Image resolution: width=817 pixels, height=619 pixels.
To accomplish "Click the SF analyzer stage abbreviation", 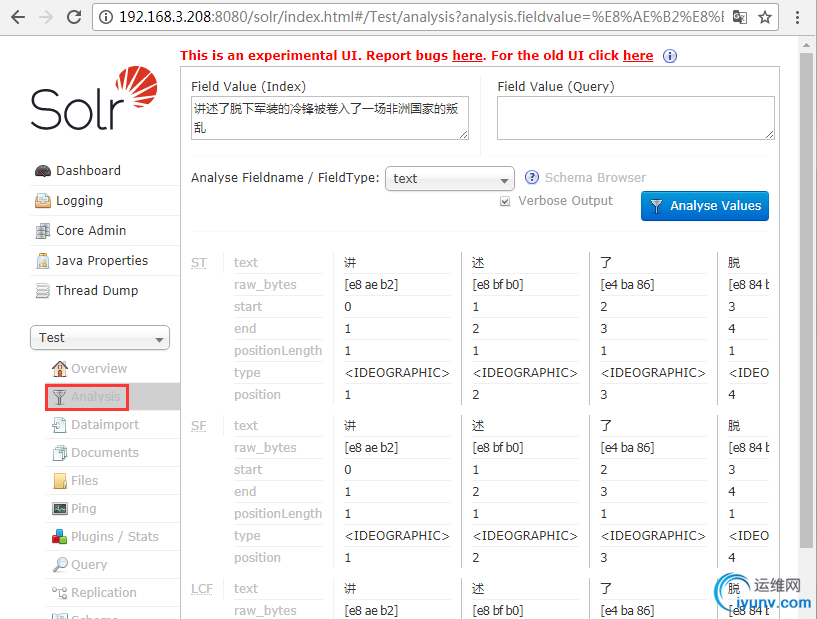I will pos(199,426).
